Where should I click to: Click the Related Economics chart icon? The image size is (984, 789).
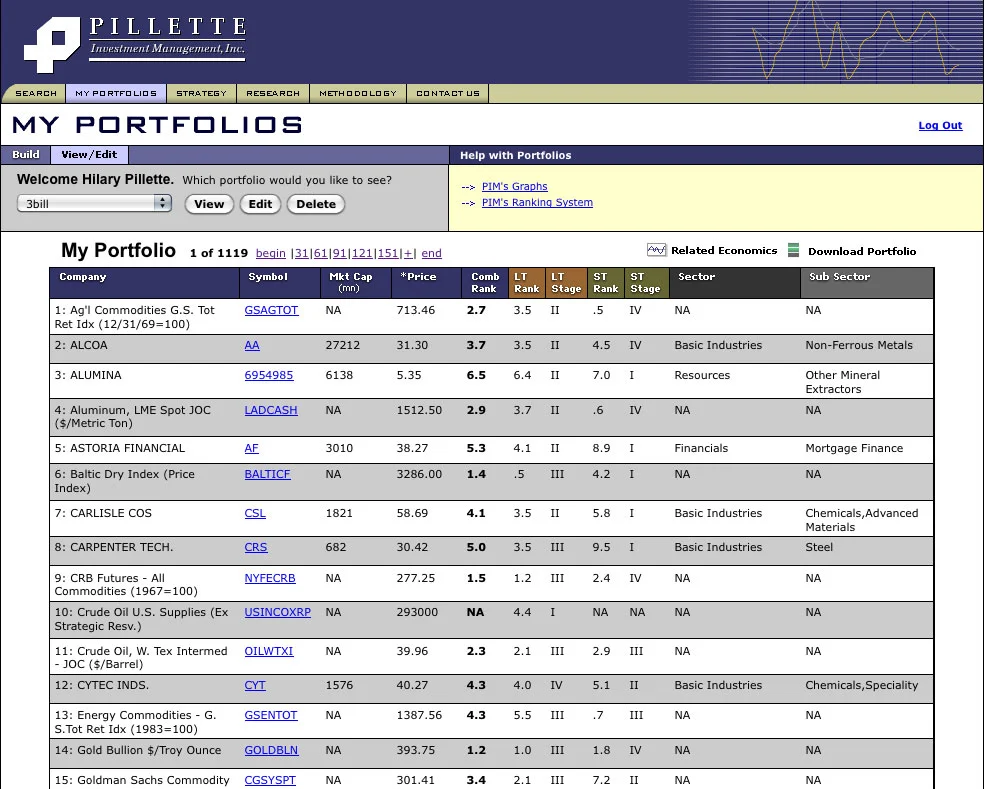pyautogui.click(x=656, y=250)
